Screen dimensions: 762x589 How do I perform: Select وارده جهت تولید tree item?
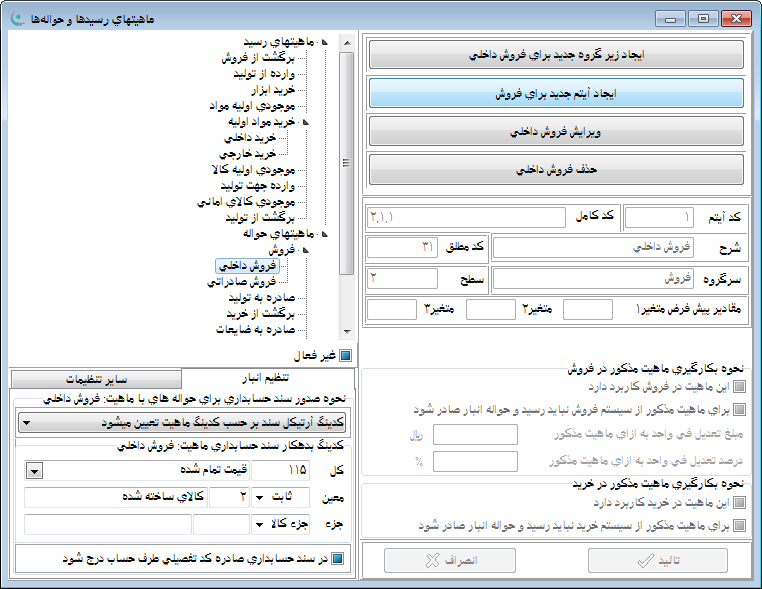pyautogui.click(x=258, y=186)
